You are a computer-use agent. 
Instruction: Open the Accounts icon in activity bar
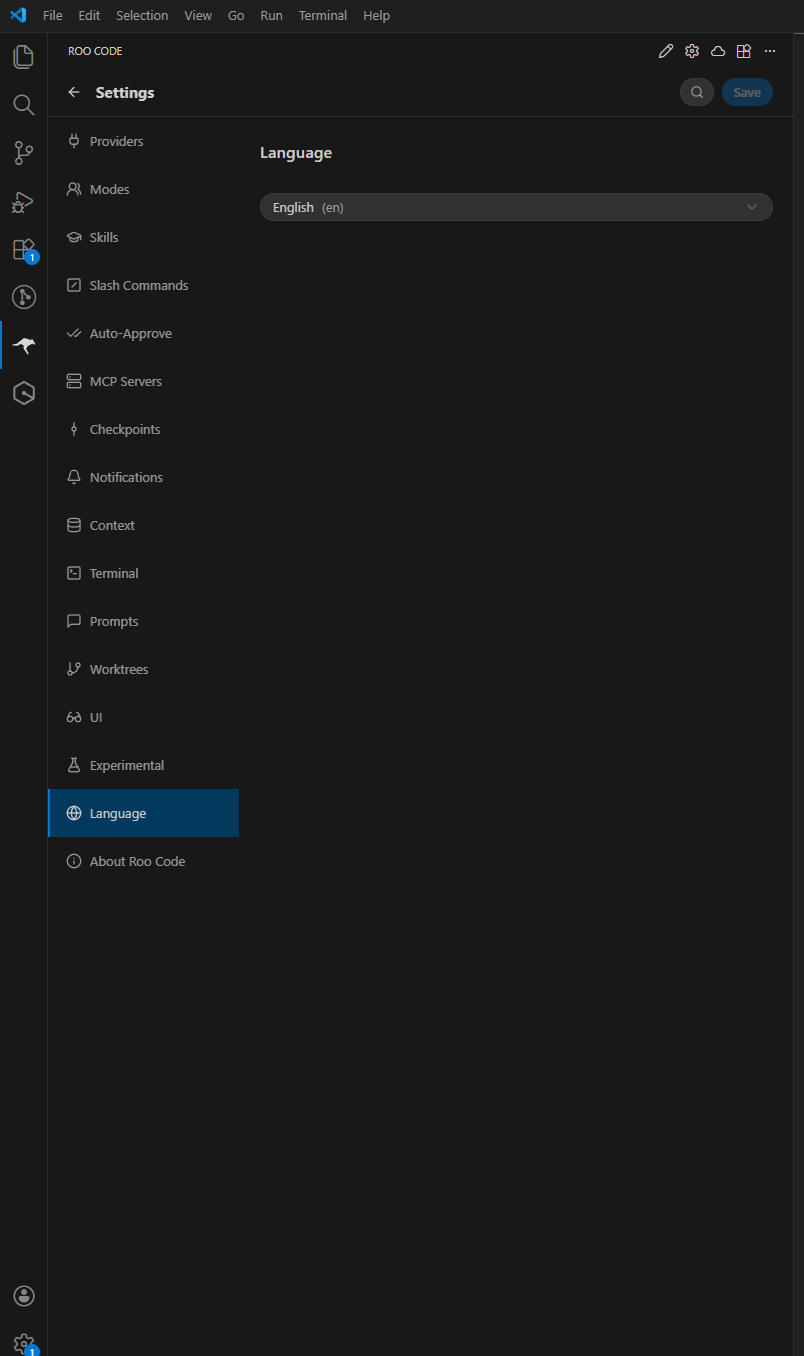[x=23, y=1296]
